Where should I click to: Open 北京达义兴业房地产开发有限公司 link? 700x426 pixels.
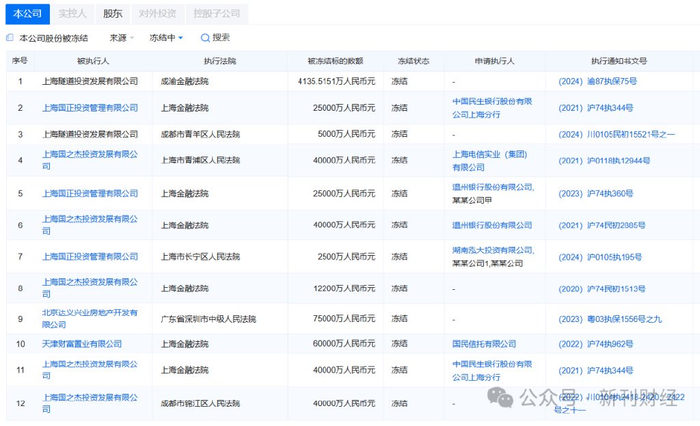pyautogui.click(x=90, y=318)
